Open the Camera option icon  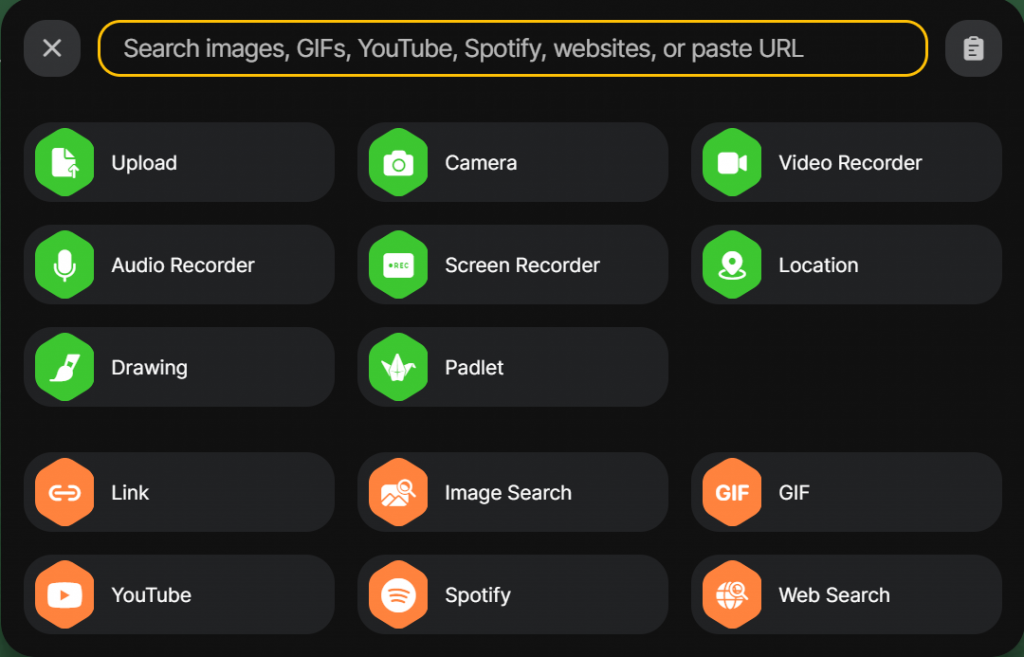[x=398, y=163]
